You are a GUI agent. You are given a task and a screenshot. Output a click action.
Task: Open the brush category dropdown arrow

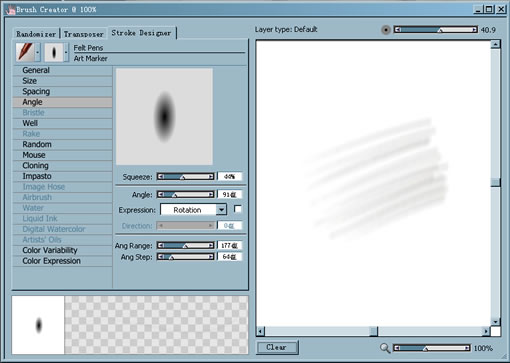coord(38,52)
